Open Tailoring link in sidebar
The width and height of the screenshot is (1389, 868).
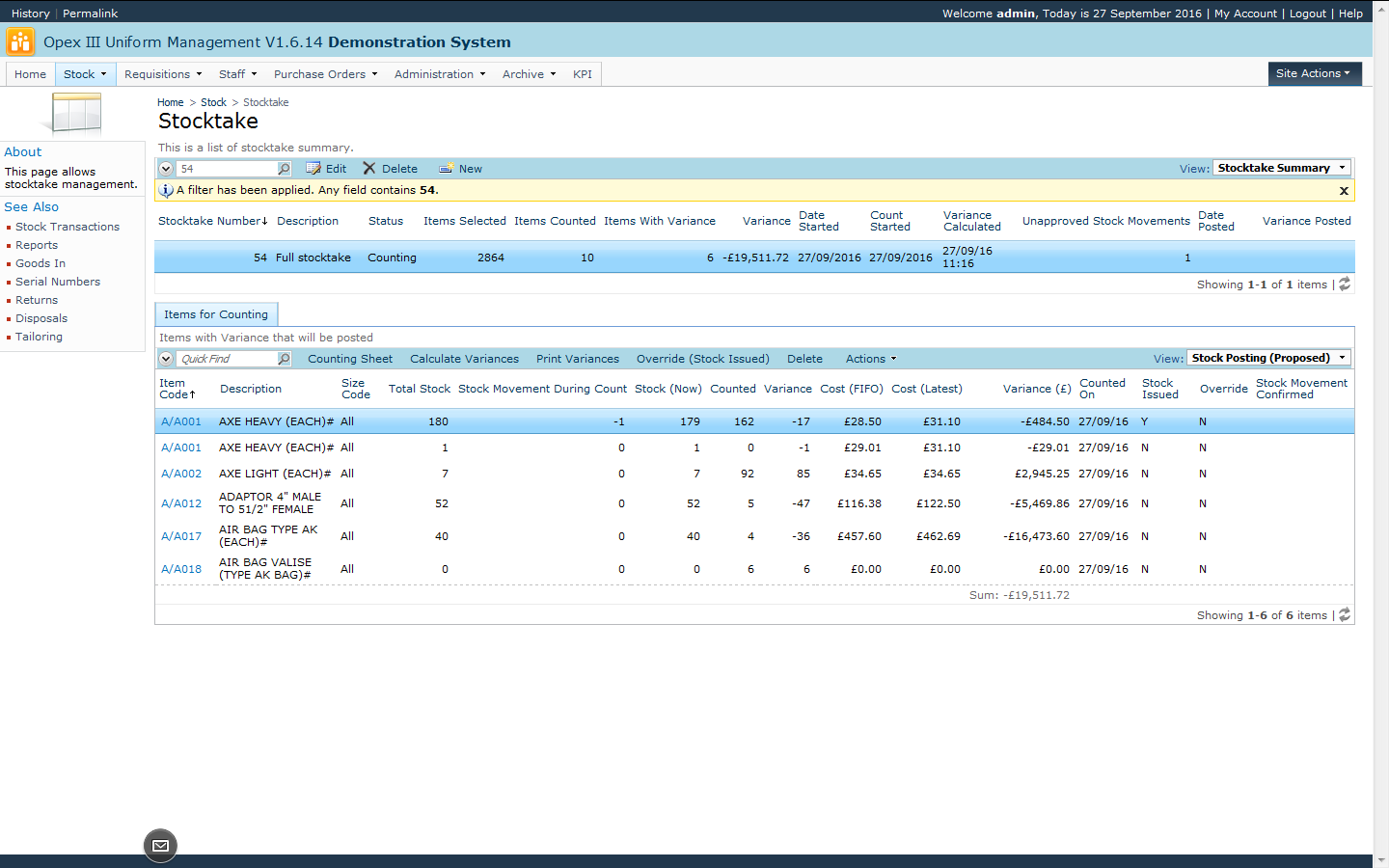click(x=39, y=337)
